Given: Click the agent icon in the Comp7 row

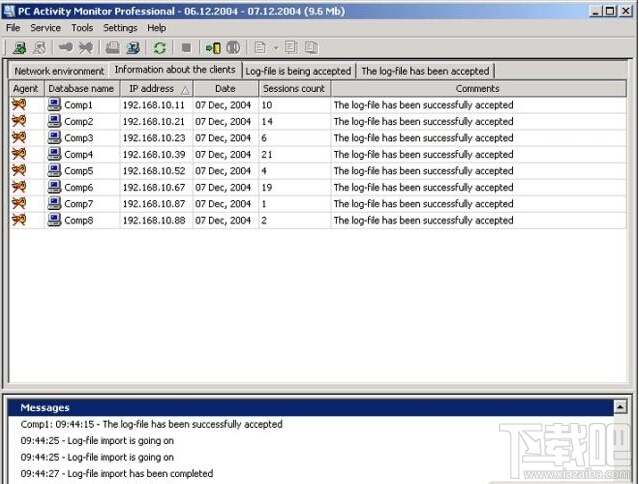Looking at the screenshot, I should tap(19, 203).
